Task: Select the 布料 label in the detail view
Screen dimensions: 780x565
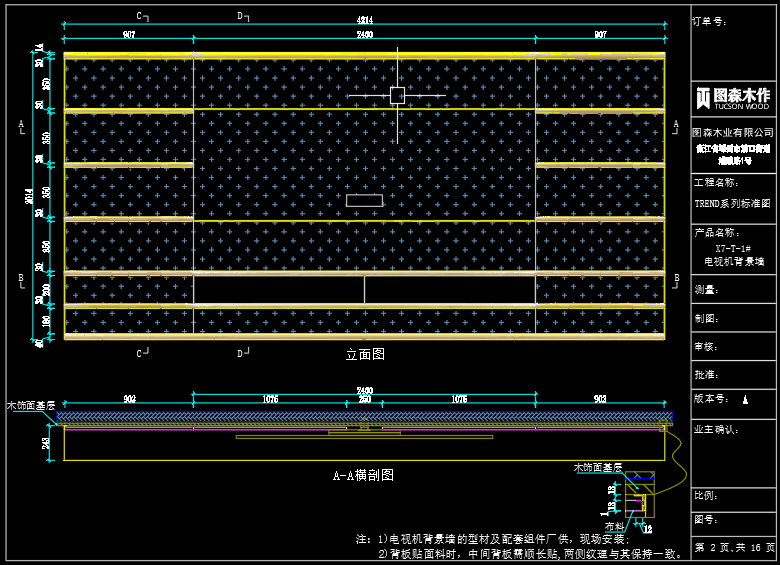Action: tap(614, 524)
